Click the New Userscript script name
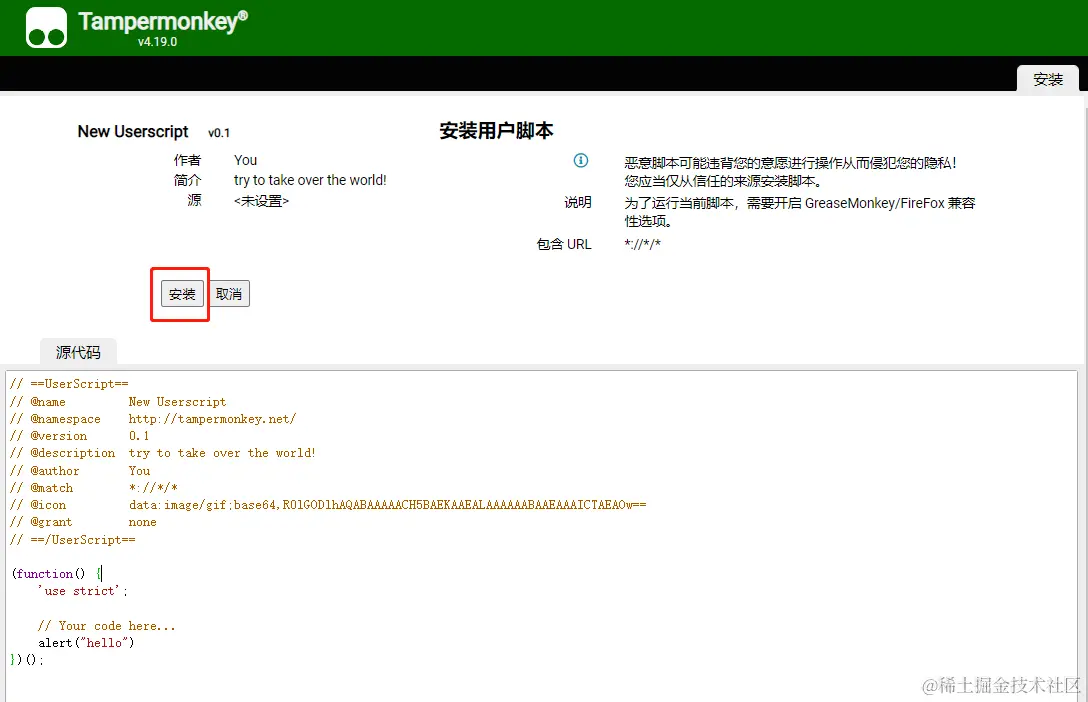Viewport: 1088px width, 702px height. coord(133,132)
